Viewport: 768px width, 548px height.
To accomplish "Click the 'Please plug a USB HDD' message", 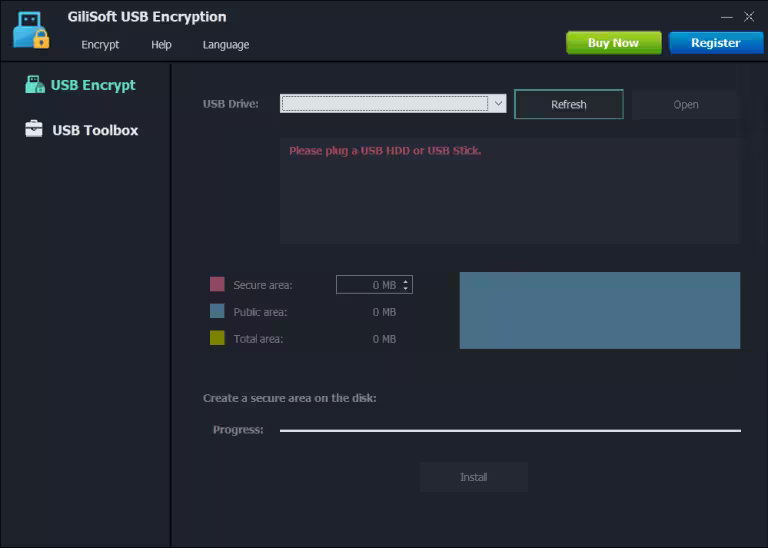I will [x=385, y=151].
